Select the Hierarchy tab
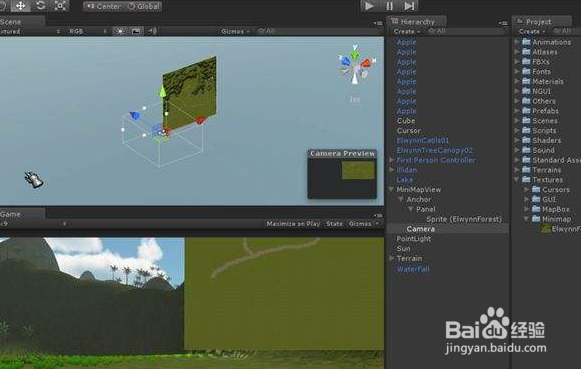 tap(417, 21)
